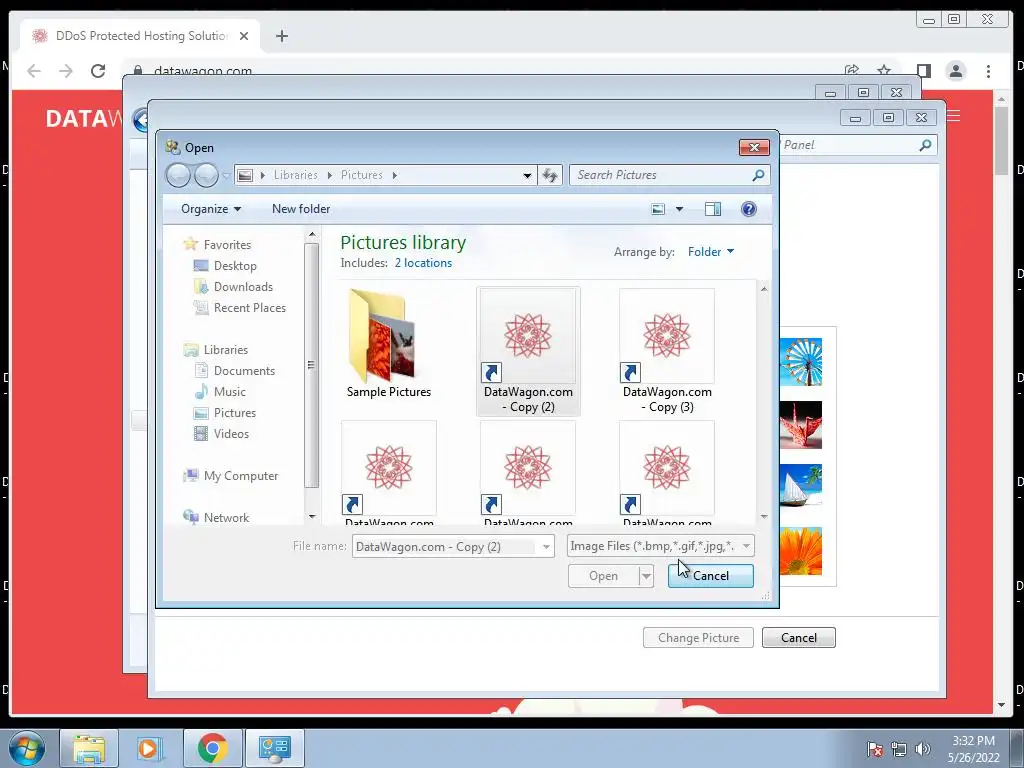Click the refresh icon beside the address path
Viewport: 1024px width, 768px height.
(550, 175)
